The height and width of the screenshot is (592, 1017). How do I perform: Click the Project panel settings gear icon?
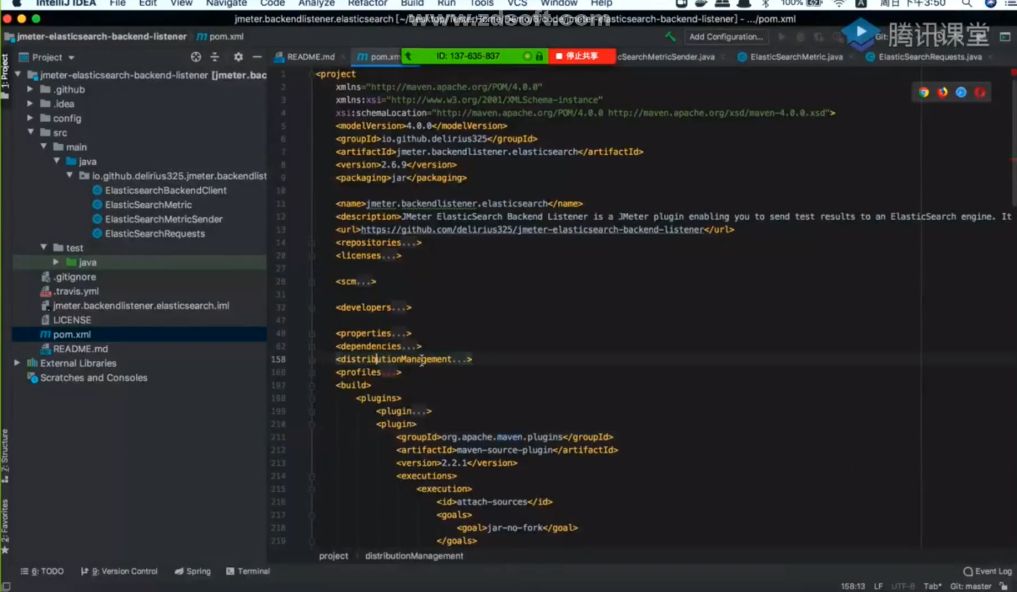[238, 57]
